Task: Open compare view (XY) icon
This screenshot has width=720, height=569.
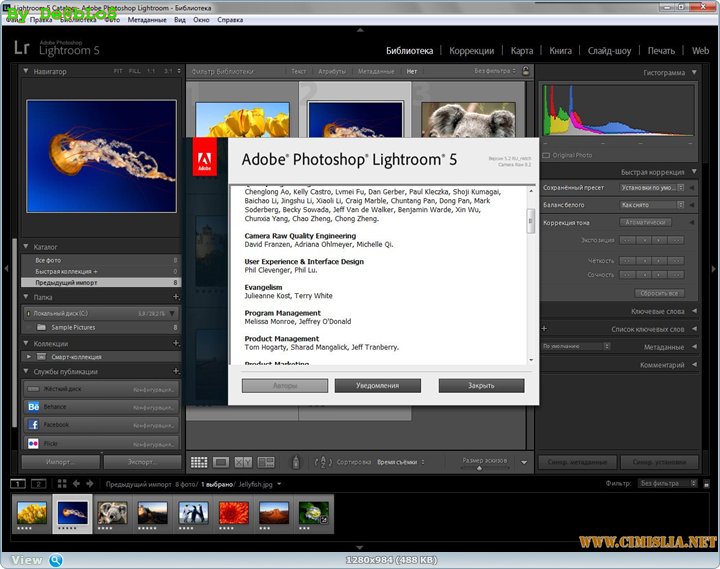Action: point(243,462)
